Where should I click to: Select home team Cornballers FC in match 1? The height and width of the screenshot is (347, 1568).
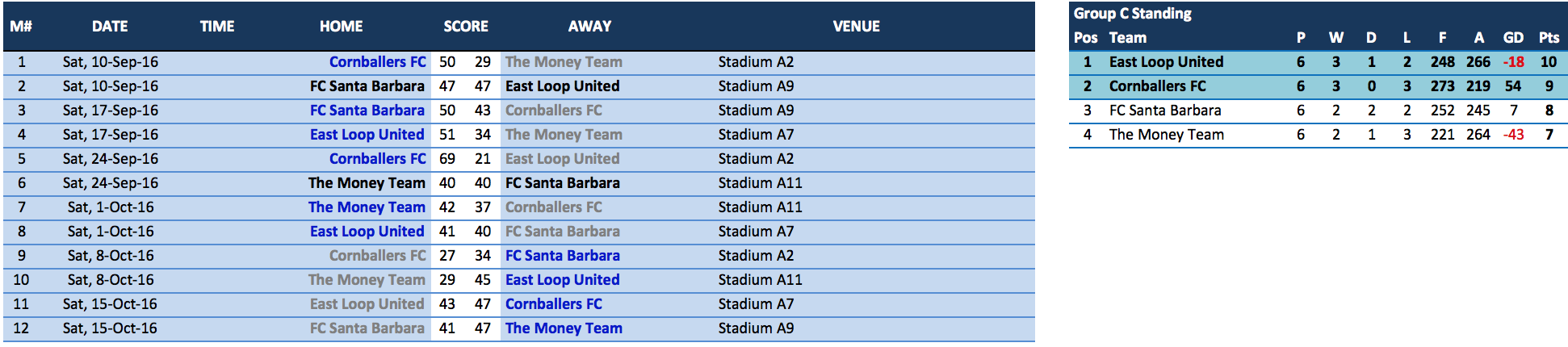(377, 62)
